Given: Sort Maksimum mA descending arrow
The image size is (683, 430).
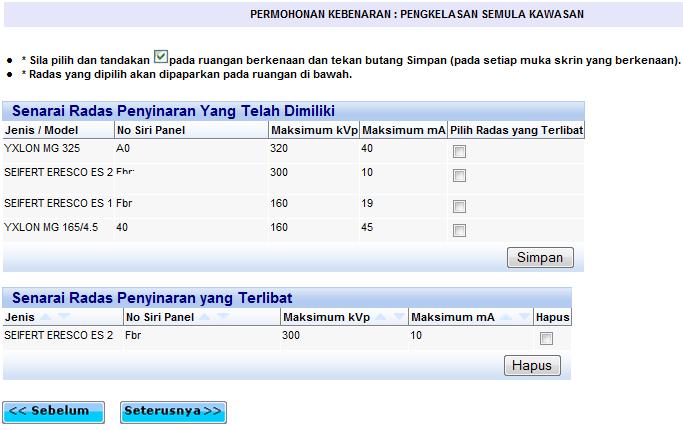Looking at the screenshot, I should point(524,317).
